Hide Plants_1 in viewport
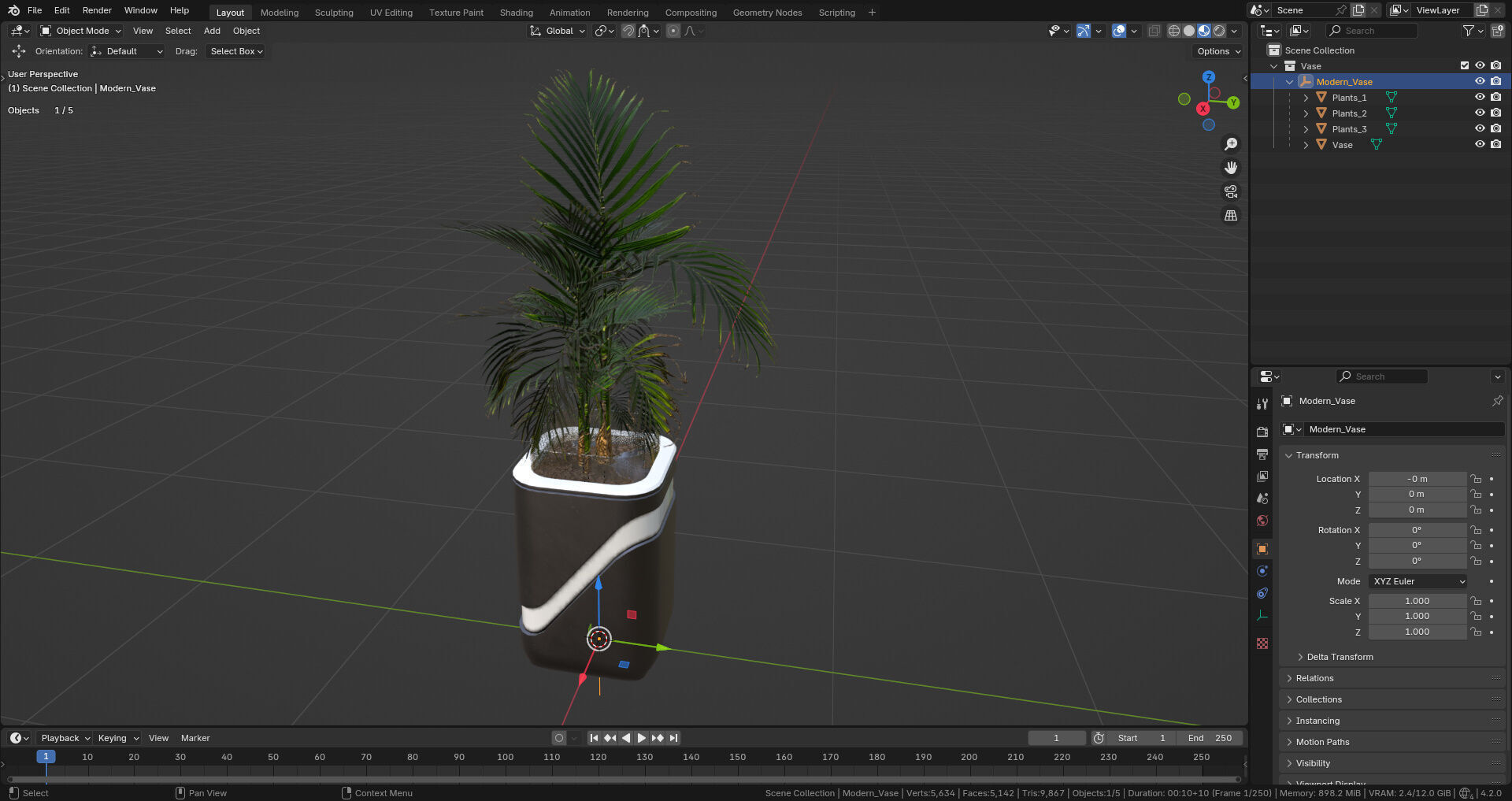This screenshot has width=1512, height=801. (x=1480, y=97)
